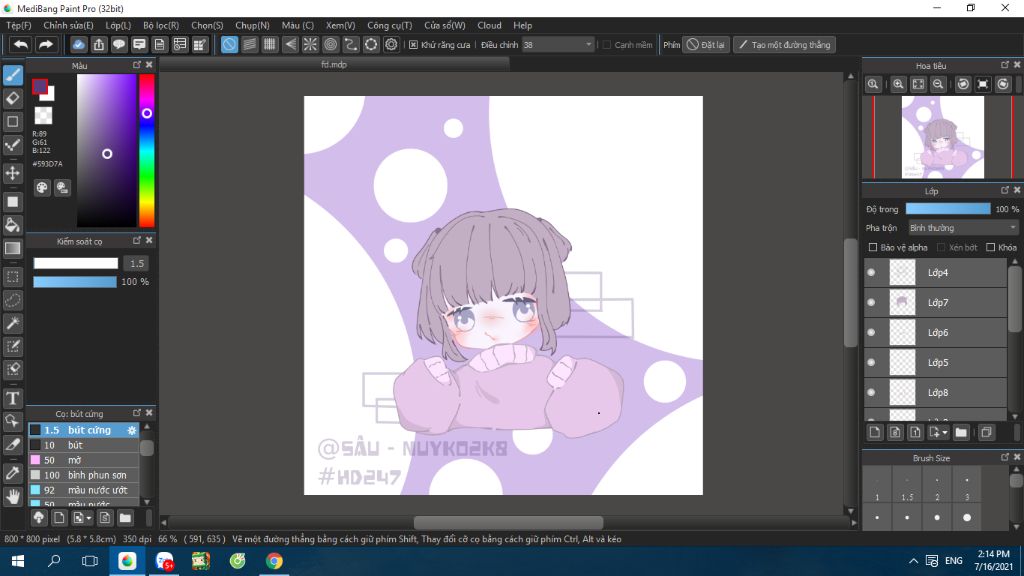The width and height of the screenshot is (1024, 576).
Task: Select the Magic Wand tool
Action: [x=12, y=323]
